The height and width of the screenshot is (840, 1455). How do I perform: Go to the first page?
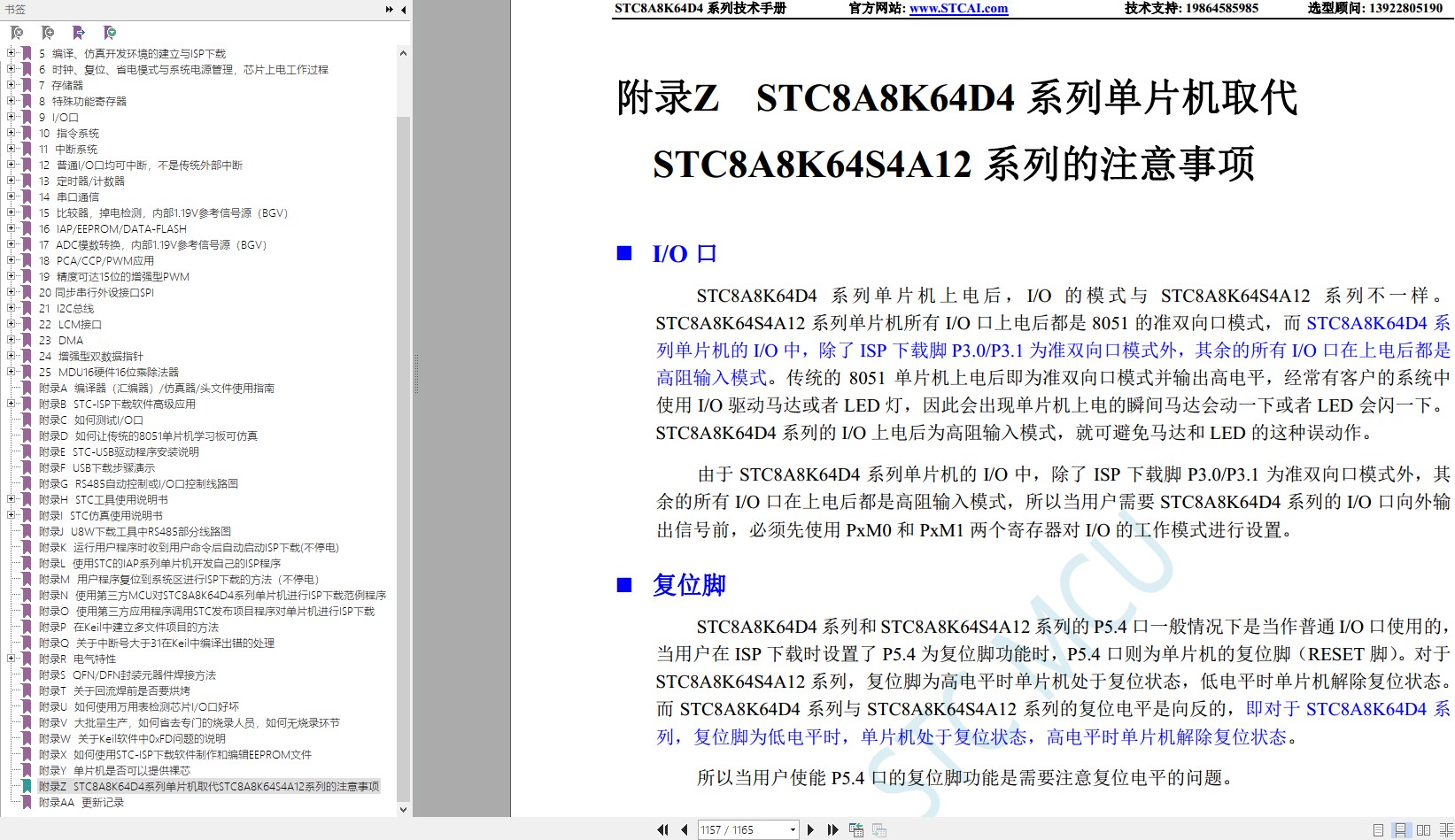click(x=662, y=829)
